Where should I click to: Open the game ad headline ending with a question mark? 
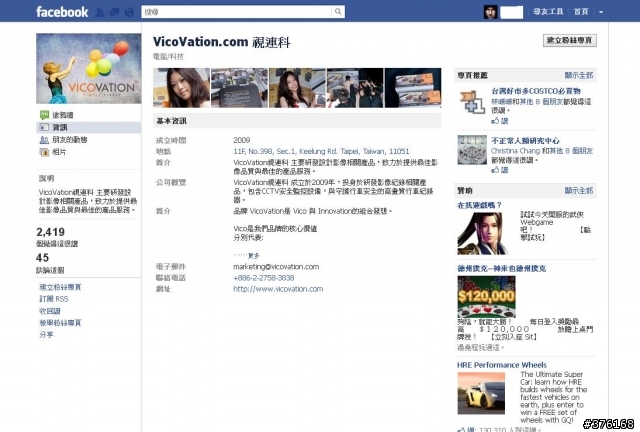pos(479,205)
